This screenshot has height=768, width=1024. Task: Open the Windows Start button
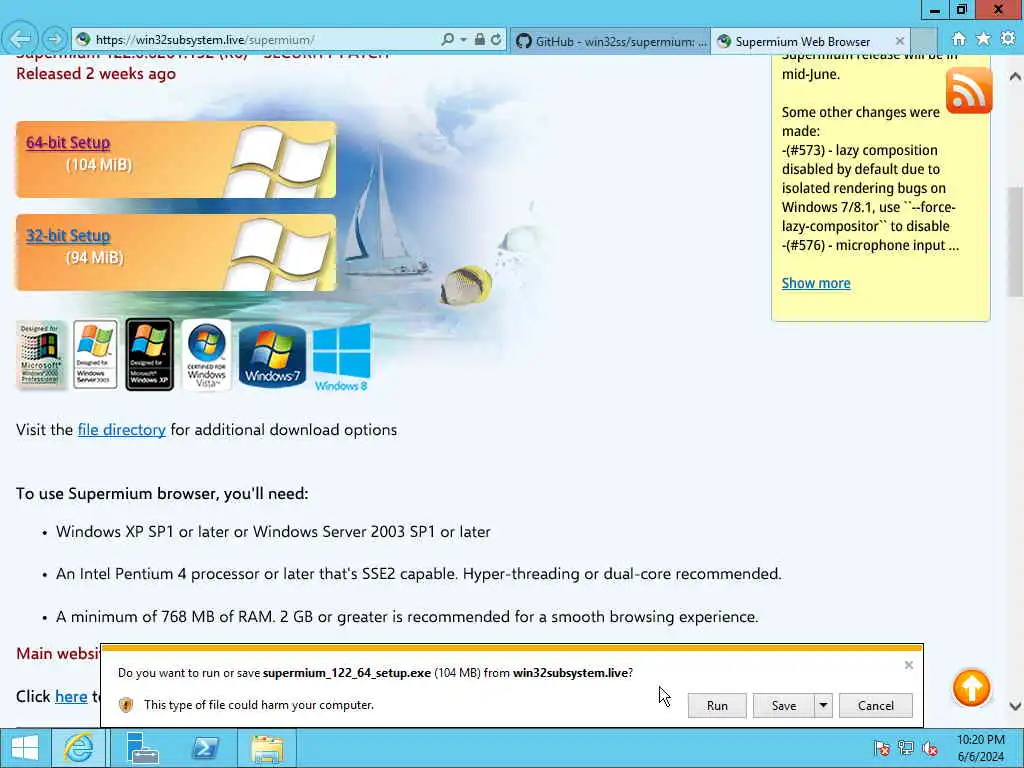pyautogui.click(x=25, y=748)
